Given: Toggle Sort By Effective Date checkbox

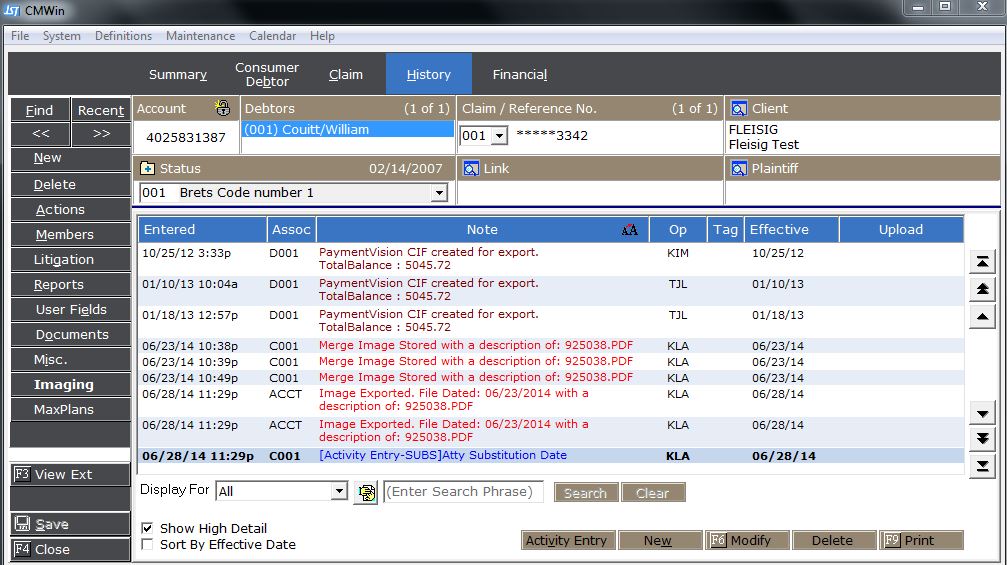Looking at the screenshot, I should pos(147,544).
